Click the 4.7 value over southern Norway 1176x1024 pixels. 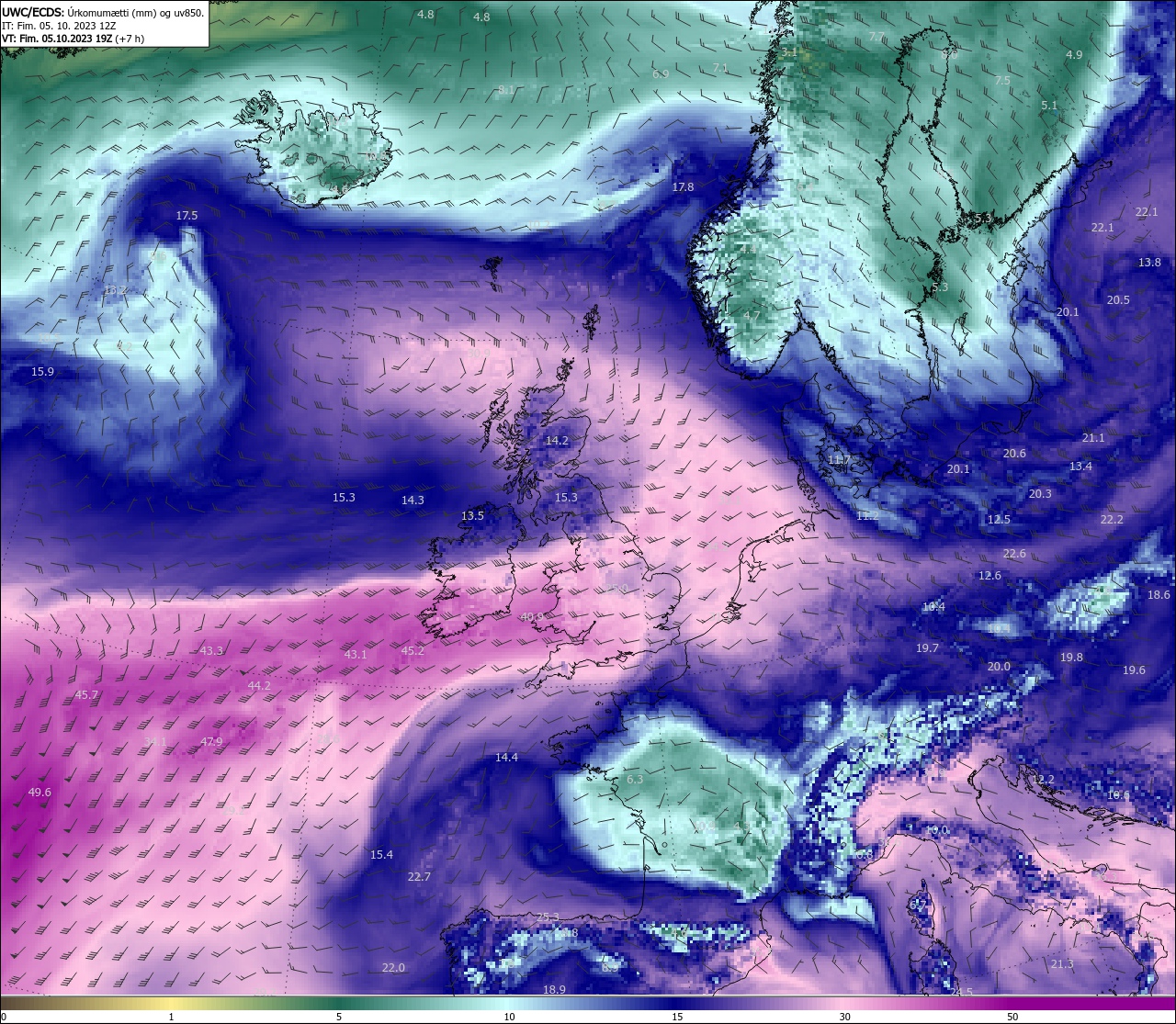click(752, 315)
